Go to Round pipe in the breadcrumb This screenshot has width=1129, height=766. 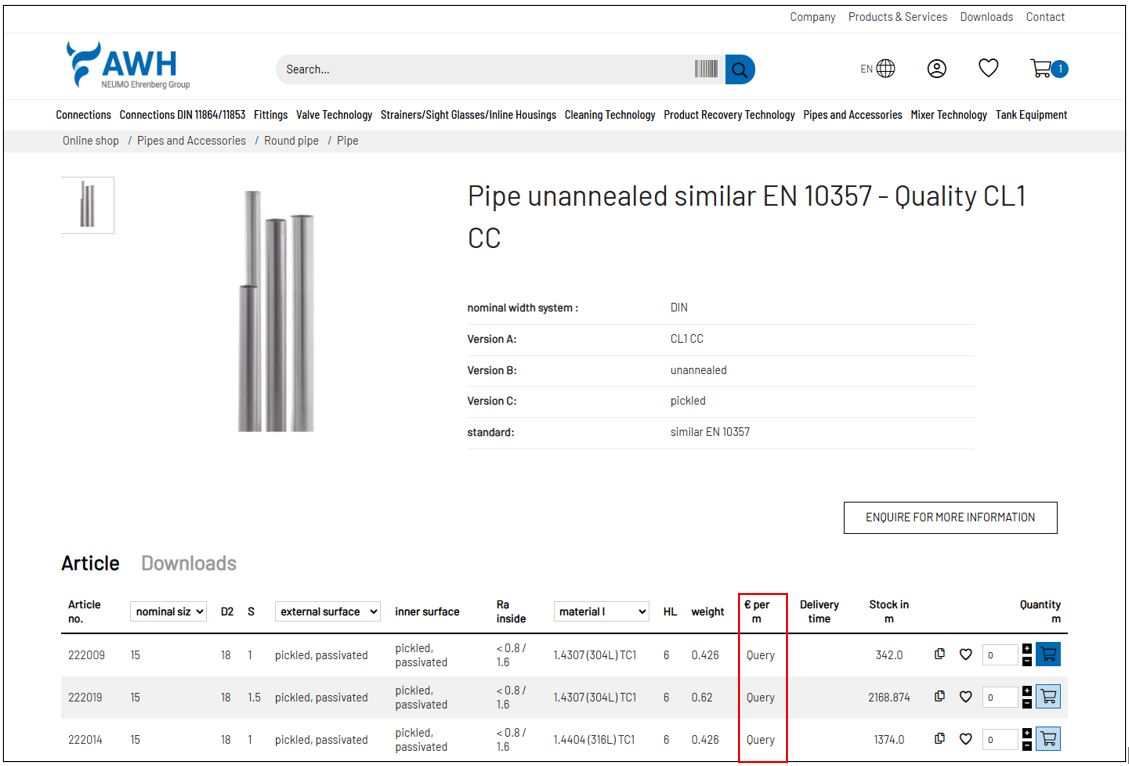pos(291,141)
